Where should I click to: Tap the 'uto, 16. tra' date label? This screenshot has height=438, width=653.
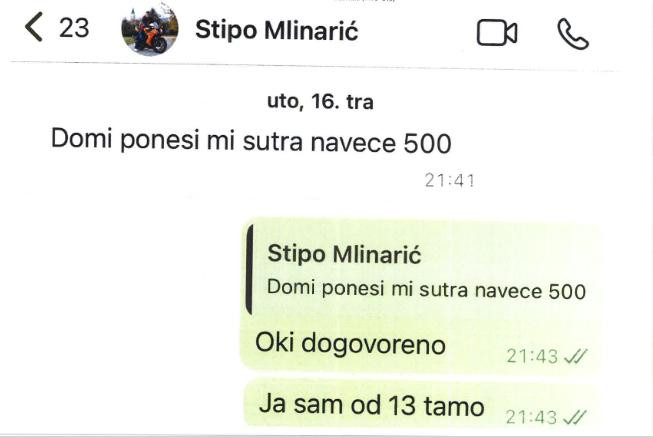pos(320,102)
